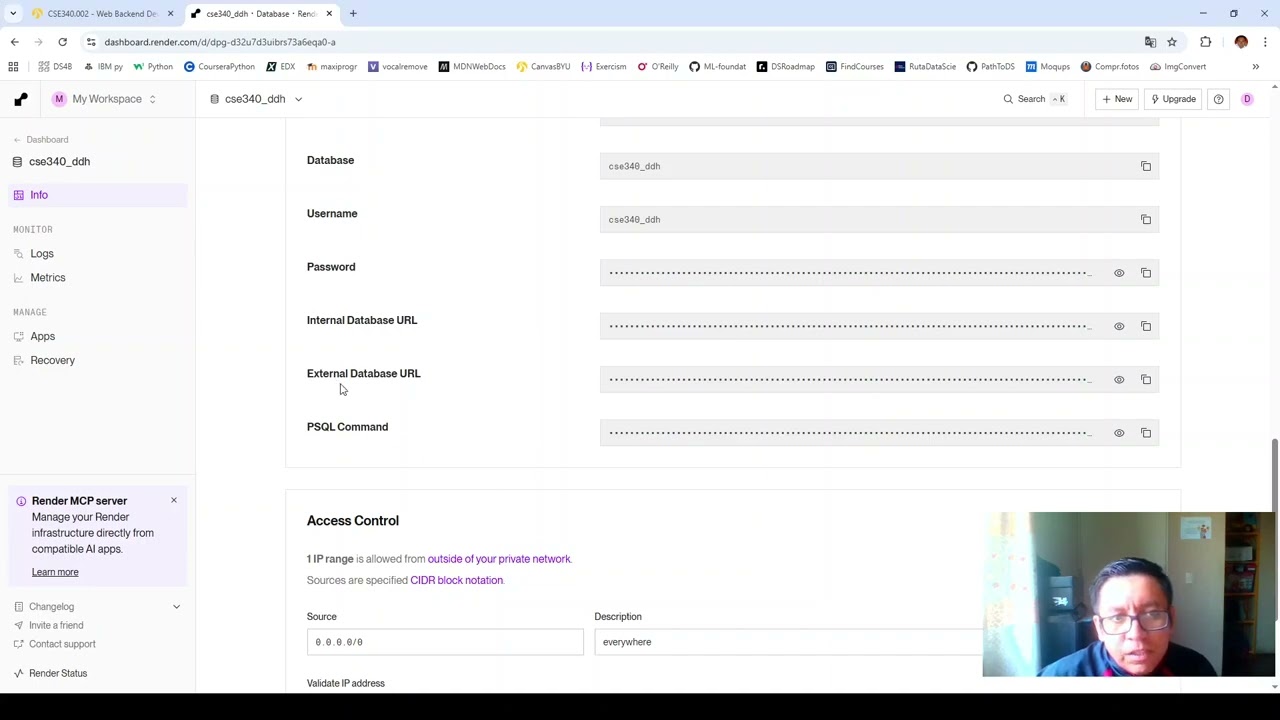Screen dimensions: 1280x720
Task: Open CIDR block notation link
Action: 456,580
